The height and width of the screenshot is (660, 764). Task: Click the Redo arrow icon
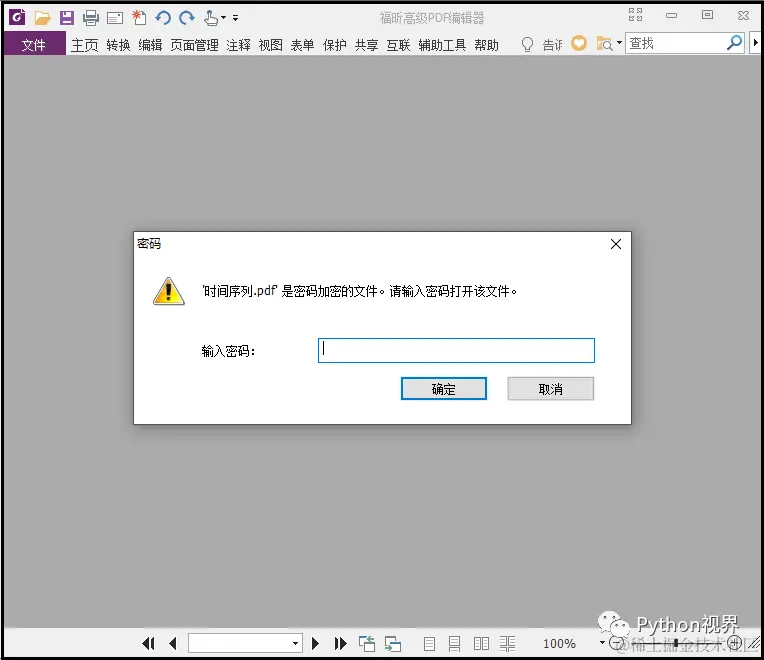coord(187,18)
